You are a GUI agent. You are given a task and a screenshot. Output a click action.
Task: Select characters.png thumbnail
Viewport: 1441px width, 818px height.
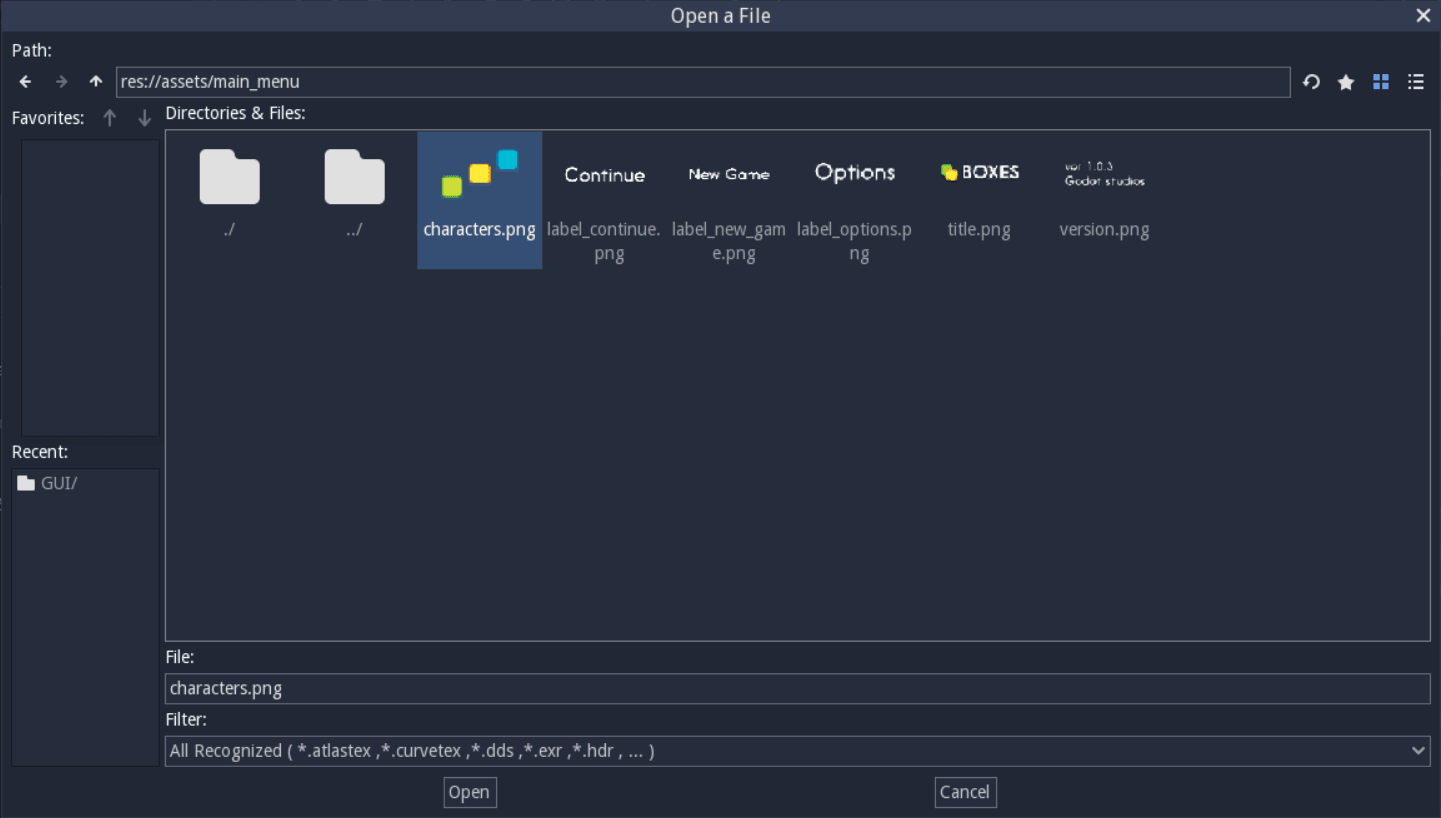point(479,200)
